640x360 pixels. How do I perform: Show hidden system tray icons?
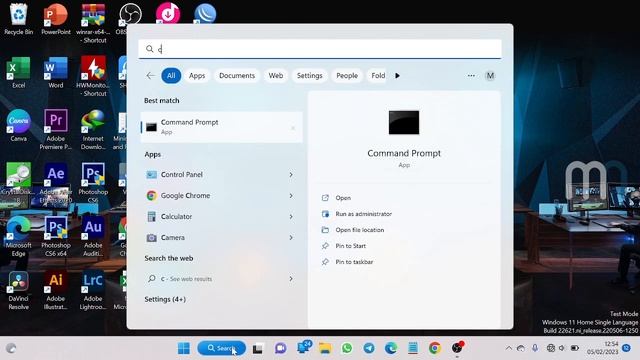[x=509, y=348]
